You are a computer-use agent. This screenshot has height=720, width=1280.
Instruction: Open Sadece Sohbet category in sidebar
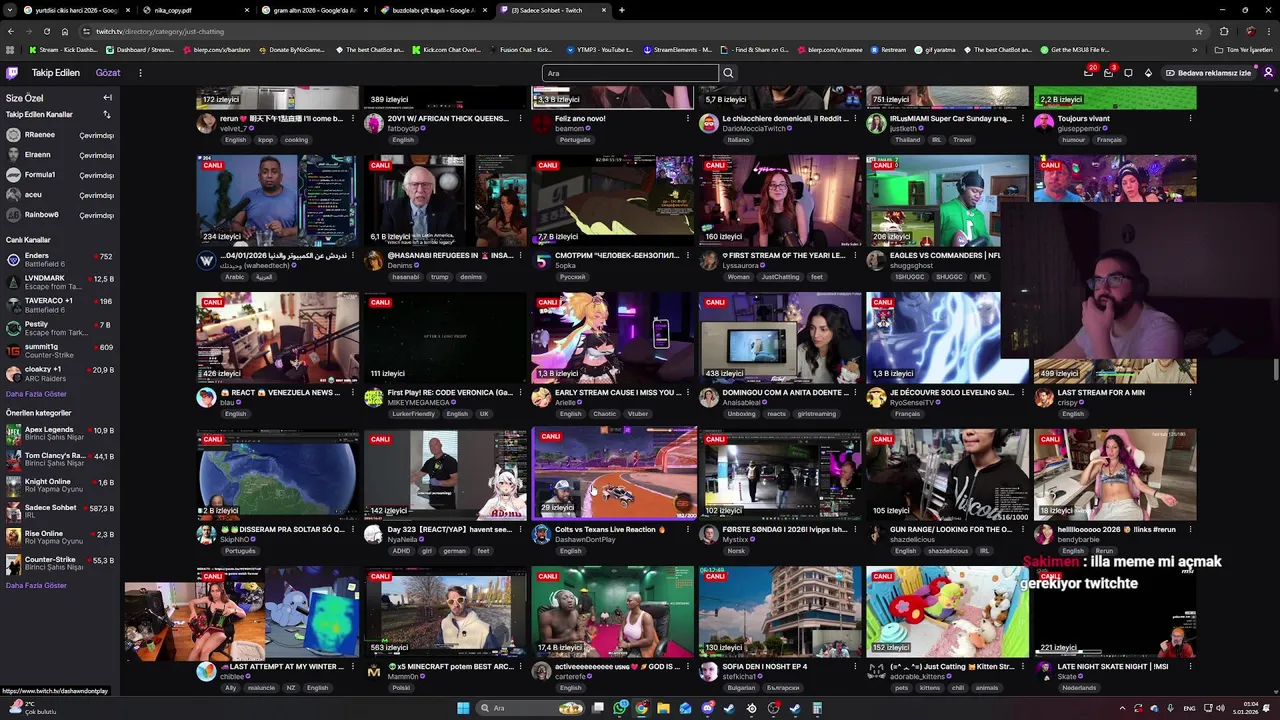60,512
